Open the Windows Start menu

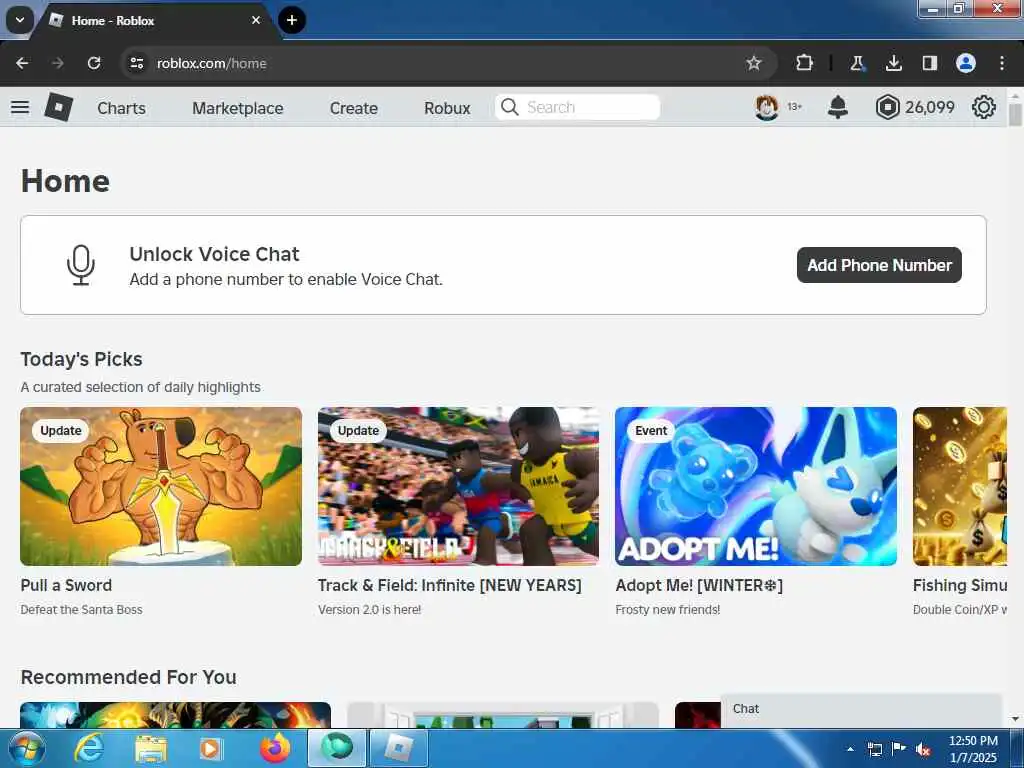[27, 748]
